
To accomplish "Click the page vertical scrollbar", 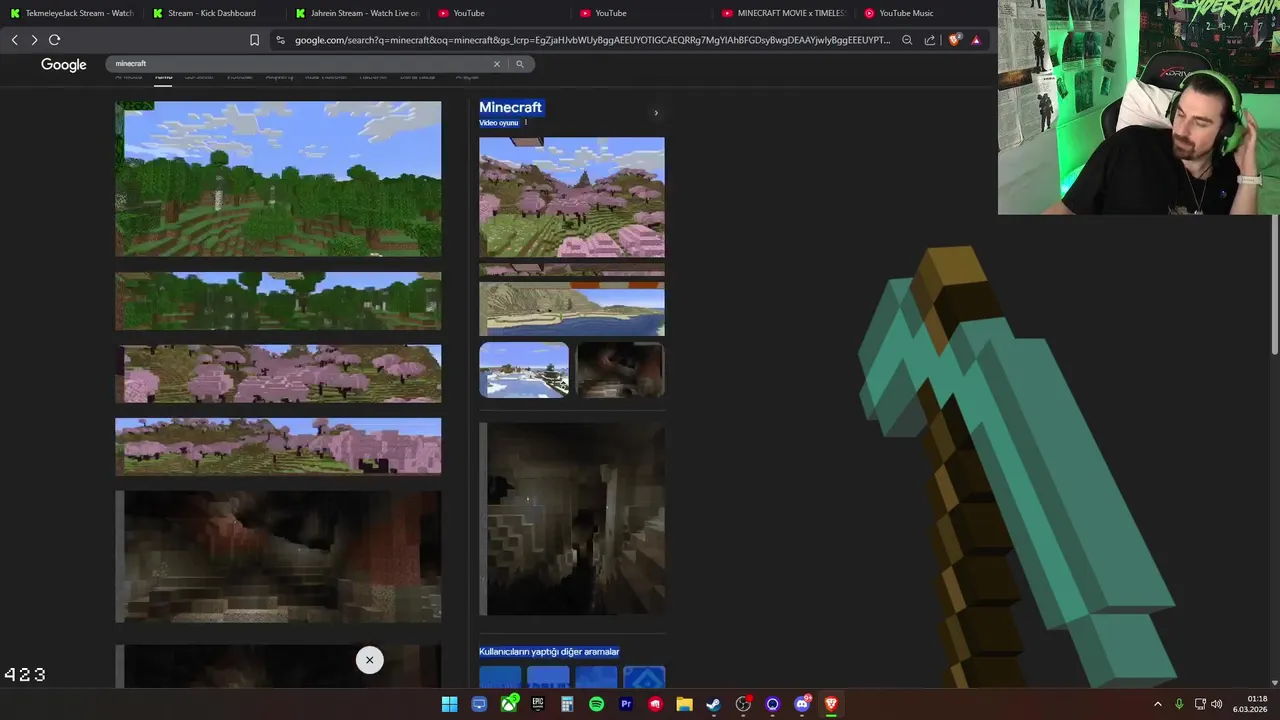I will point(1274,285).
